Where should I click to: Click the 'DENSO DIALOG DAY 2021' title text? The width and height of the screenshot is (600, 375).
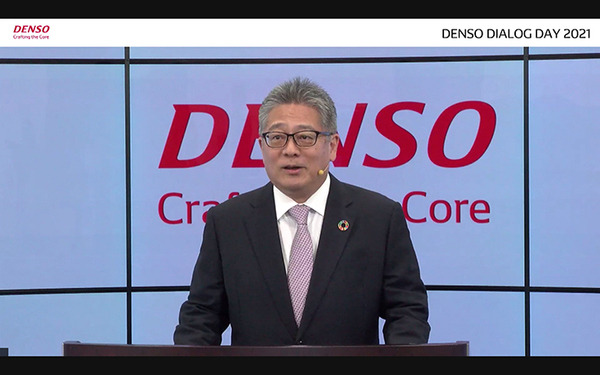tap(516, 34)
